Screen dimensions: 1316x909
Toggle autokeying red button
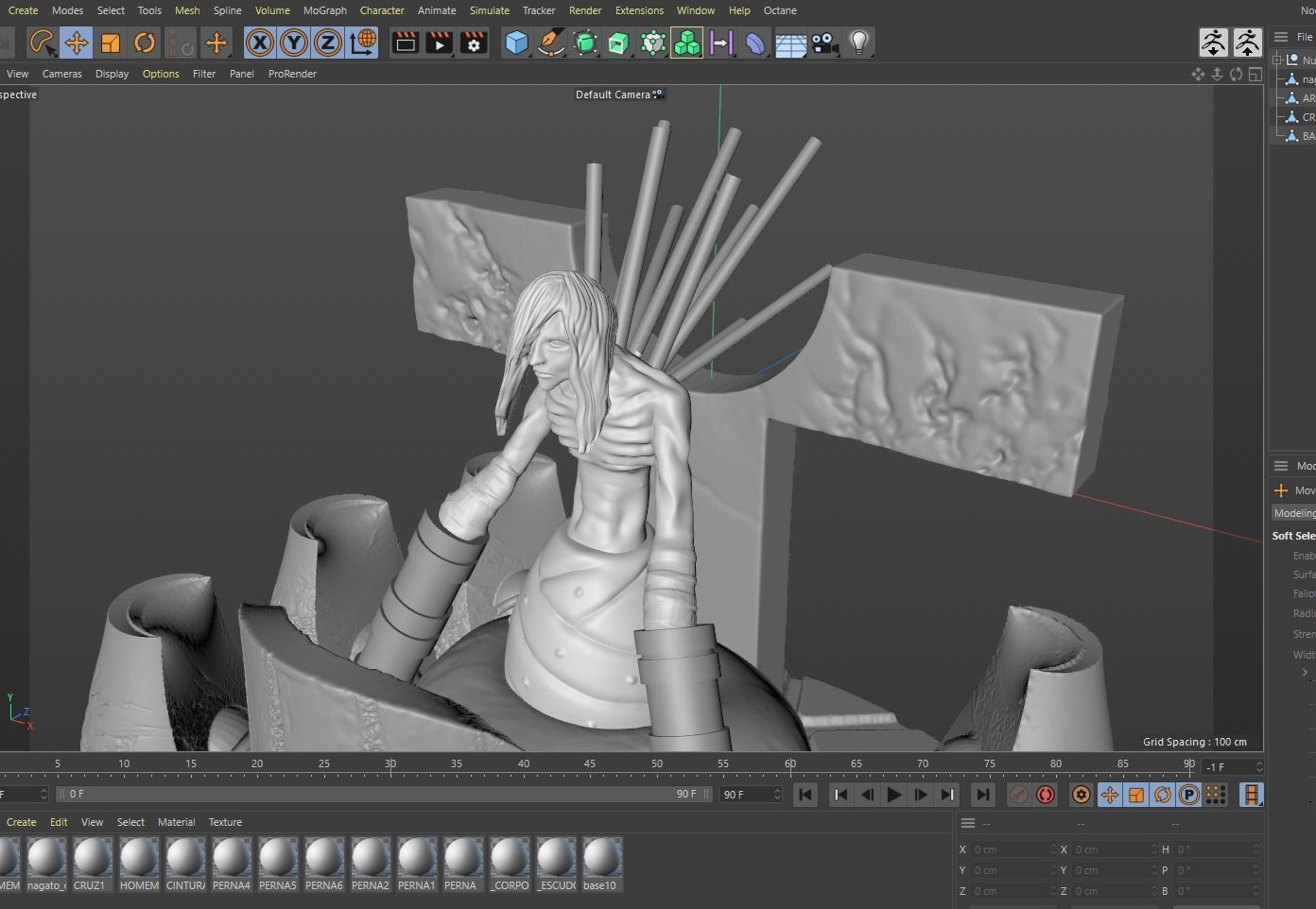(x=1045, y=795)
